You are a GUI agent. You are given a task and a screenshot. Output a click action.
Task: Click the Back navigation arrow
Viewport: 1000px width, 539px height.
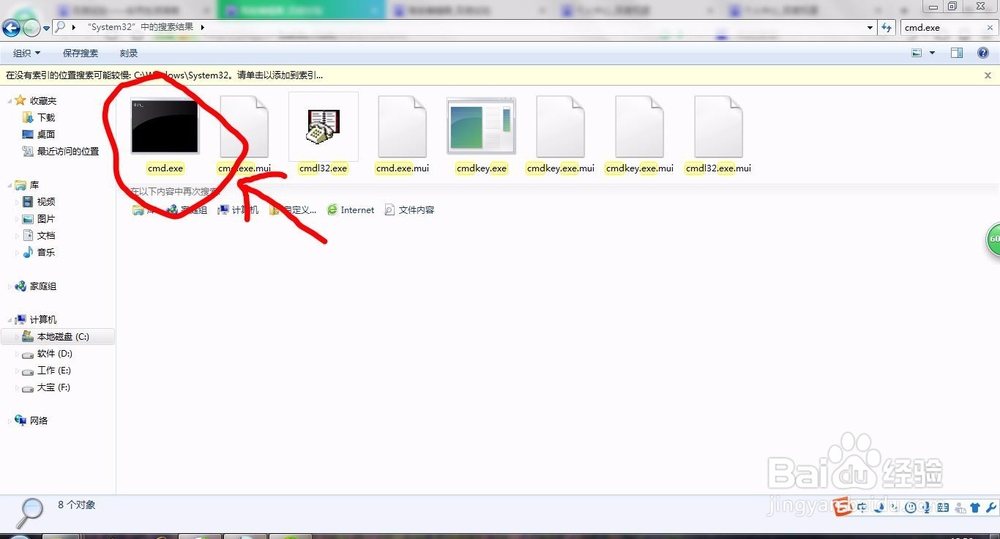(11, 28)
